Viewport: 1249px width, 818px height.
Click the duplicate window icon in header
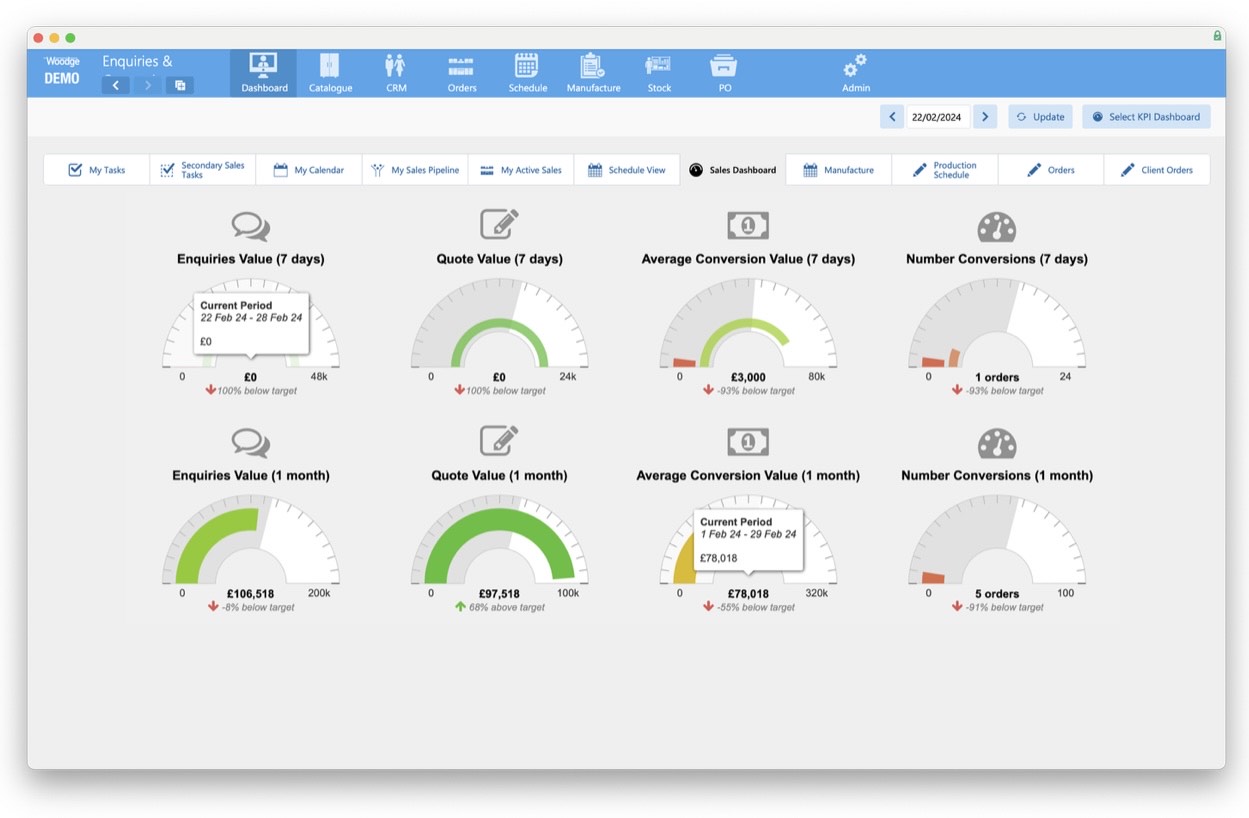point(180,86)
